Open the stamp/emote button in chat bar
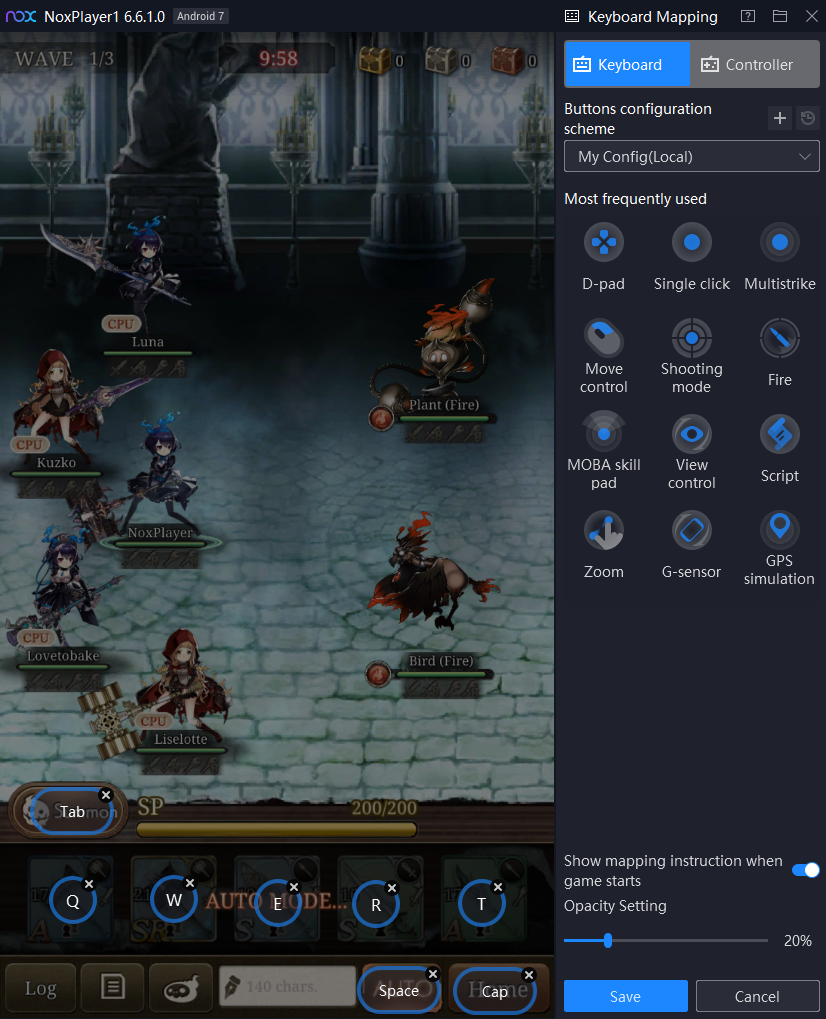This screenshot has width=826, height=1019. click(181, 988)
